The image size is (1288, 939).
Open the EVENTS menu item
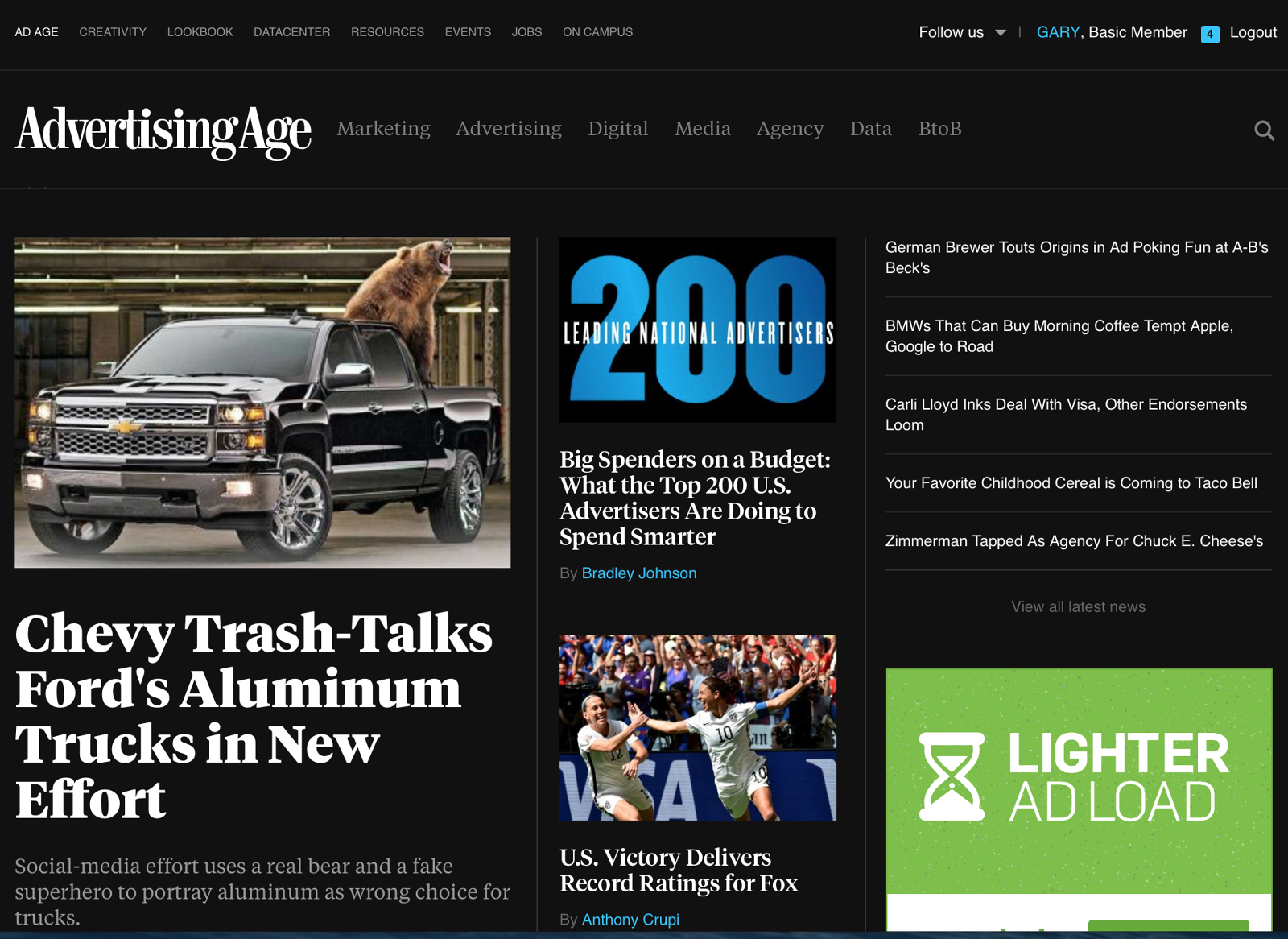(468, 32)
